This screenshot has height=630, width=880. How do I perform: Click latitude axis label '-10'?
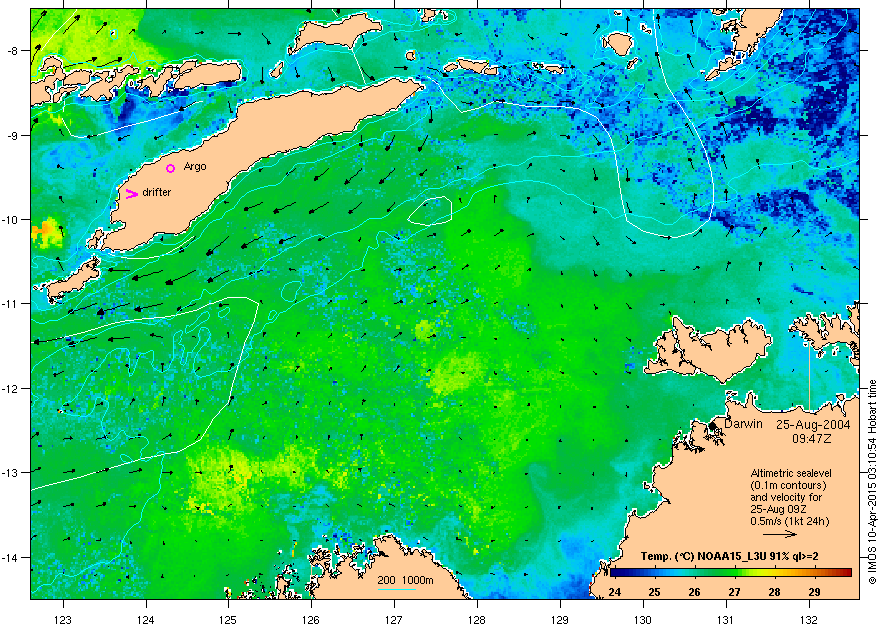[11, 219]
